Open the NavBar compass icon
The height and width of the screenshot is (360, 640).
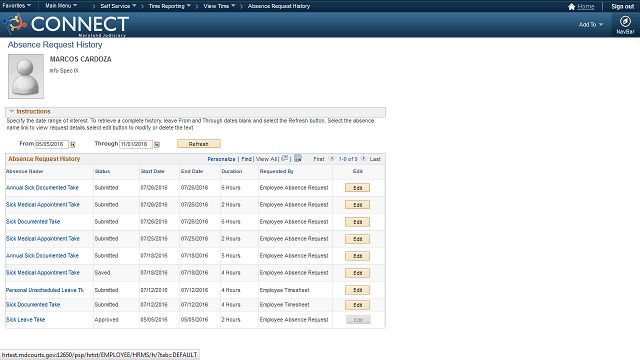point(625,21)
